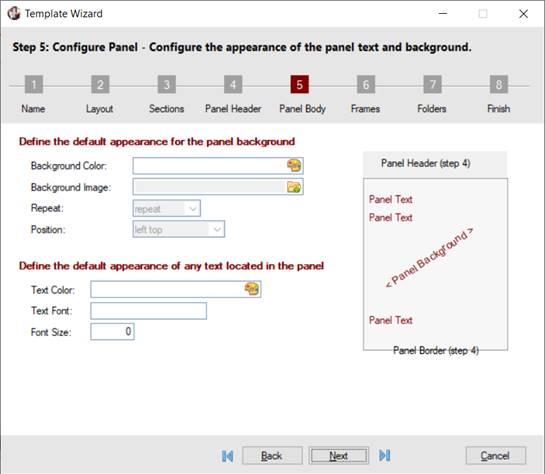This screenshot has height=474, width=545.
Task: Go to step 1 Name
Action: click(x=34, y=84)
